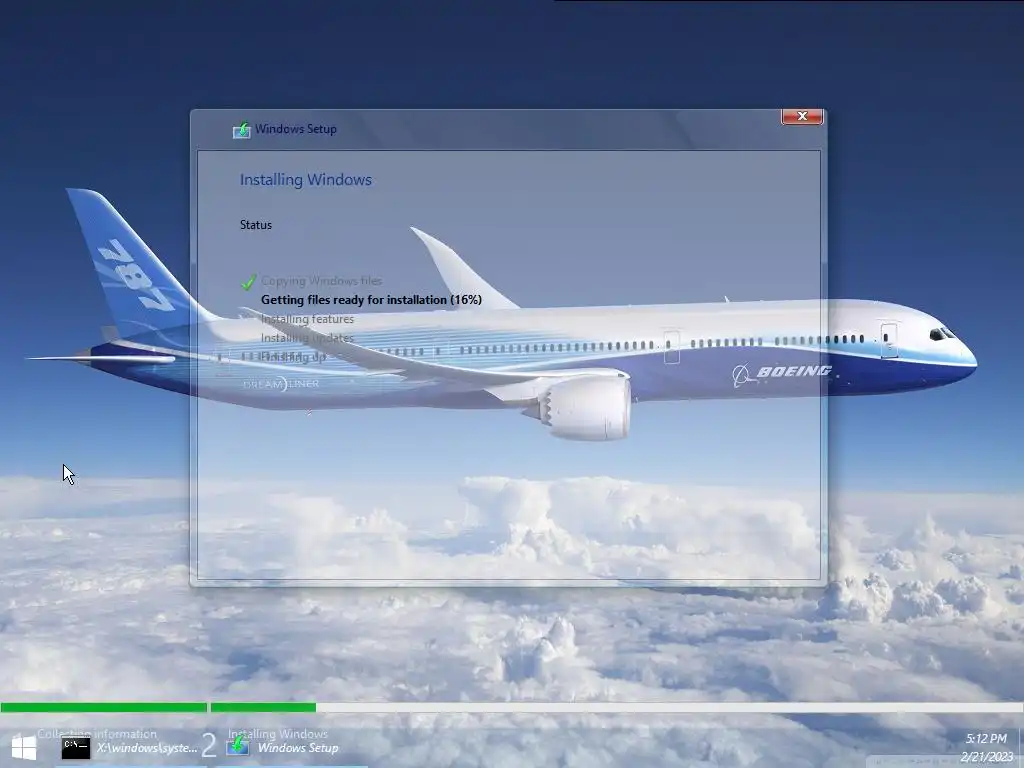Click 'Finishing up' step
The height and width of the screenshot is (768, 1024).
pyautogui.click(x=293, y=357)
